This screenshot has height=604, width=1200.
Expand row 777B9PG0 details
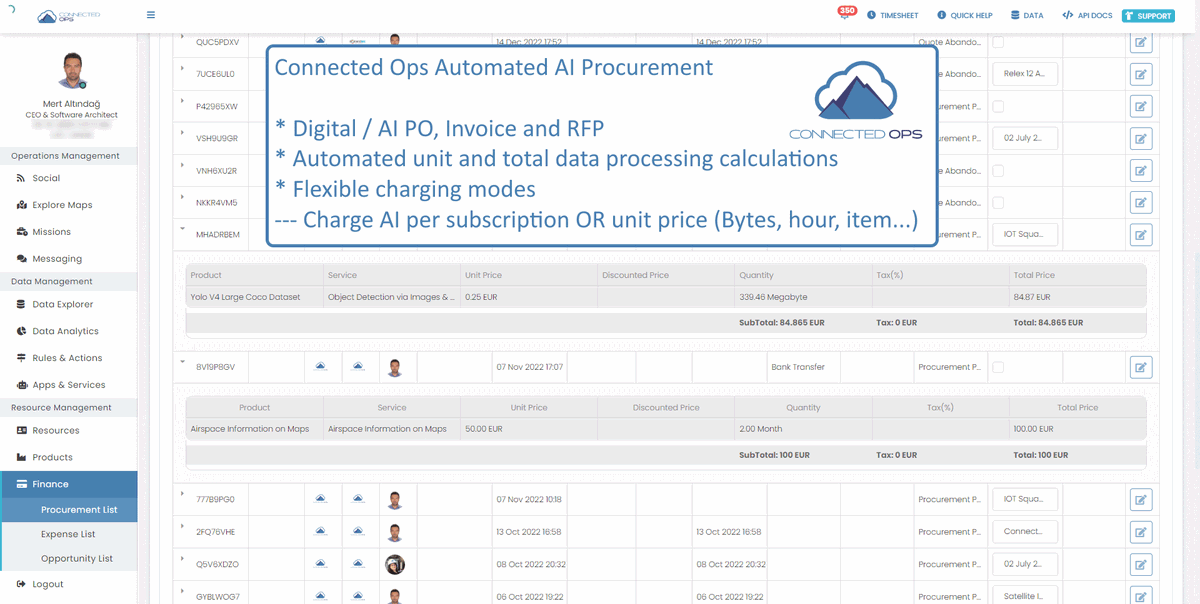point(182,494)
